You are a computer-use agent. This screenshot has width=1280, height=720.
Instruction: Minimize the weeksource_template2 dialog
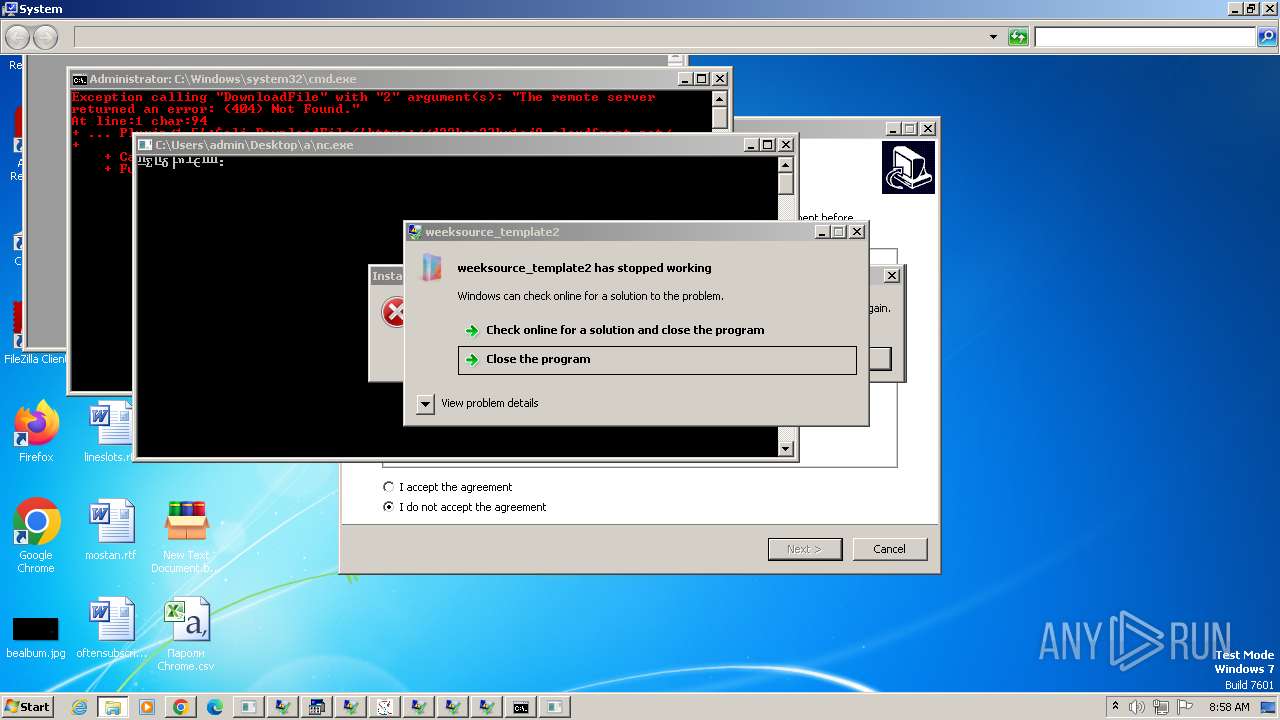tap(822, 232)
